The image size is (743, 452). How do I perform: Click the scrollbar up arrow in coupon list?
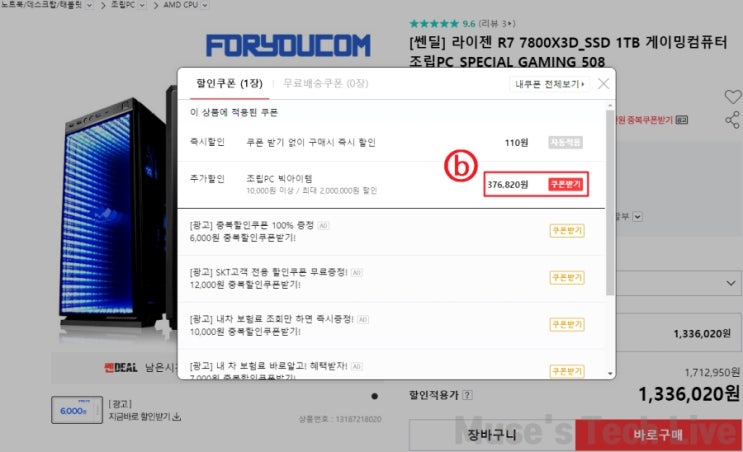tap(610, 105)
